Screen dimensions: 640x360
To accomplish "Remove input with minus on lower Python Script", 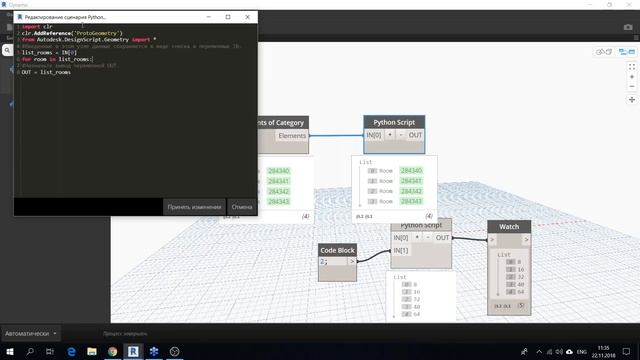I will point(428,238).
